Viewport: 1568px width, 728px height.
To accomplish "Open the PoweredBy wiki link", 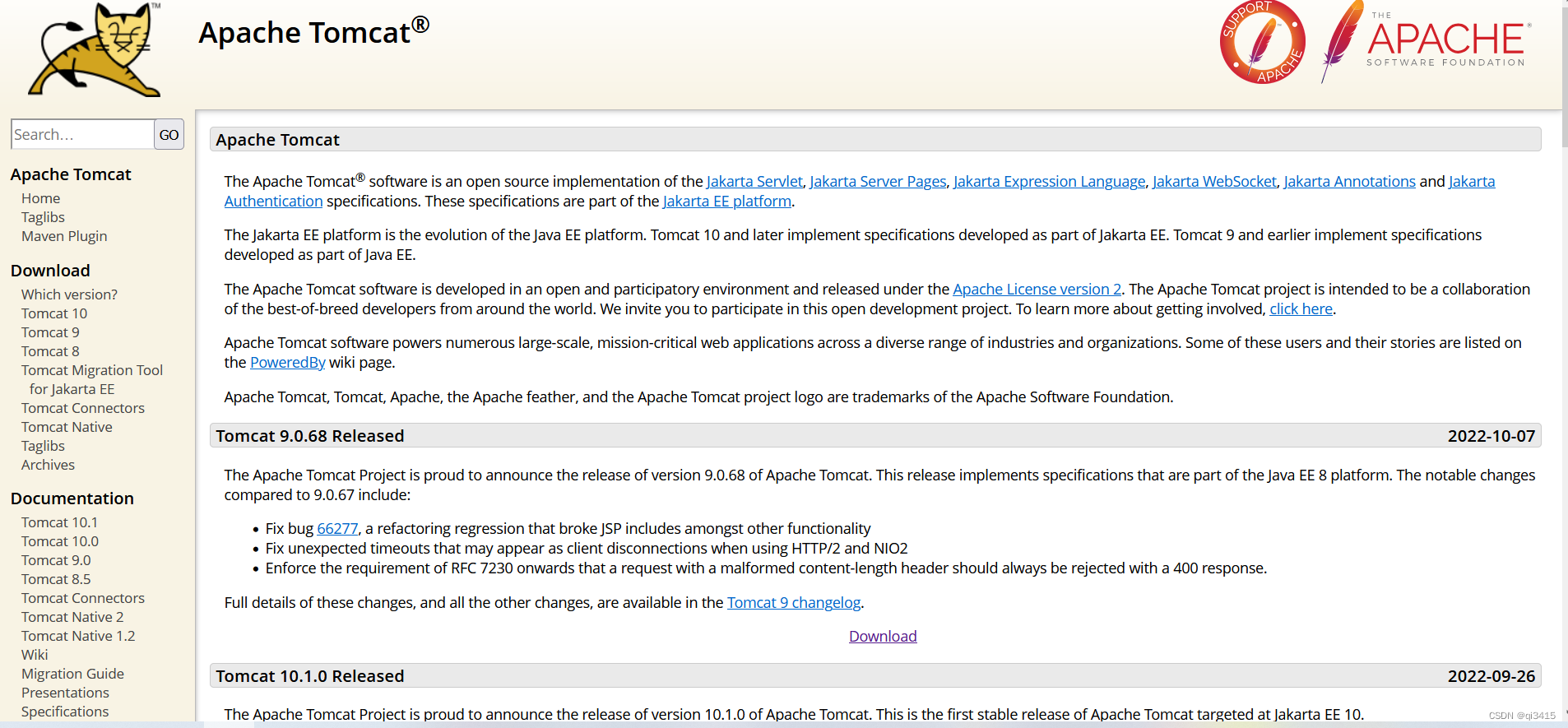I will coord(288,362).
